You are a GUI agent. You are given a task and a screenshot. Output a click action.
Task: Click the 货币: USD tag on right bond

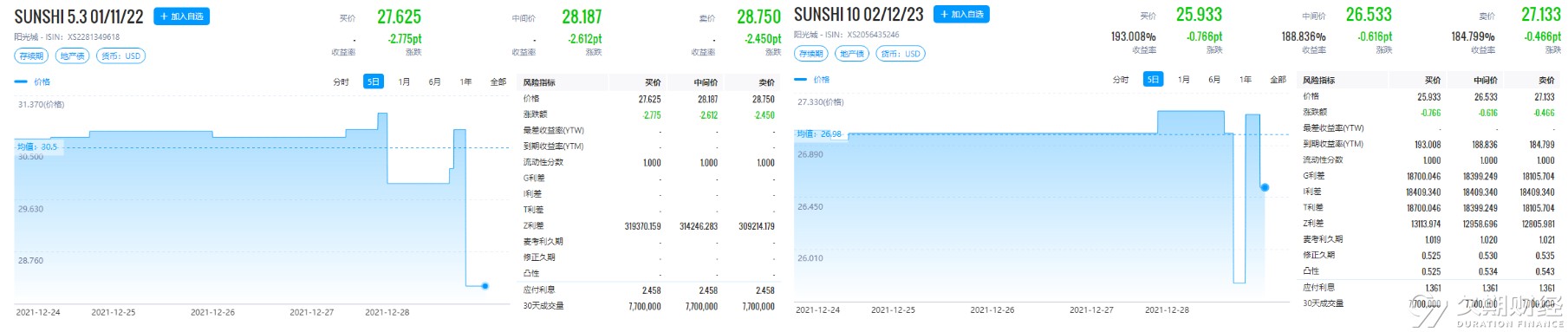901,54
